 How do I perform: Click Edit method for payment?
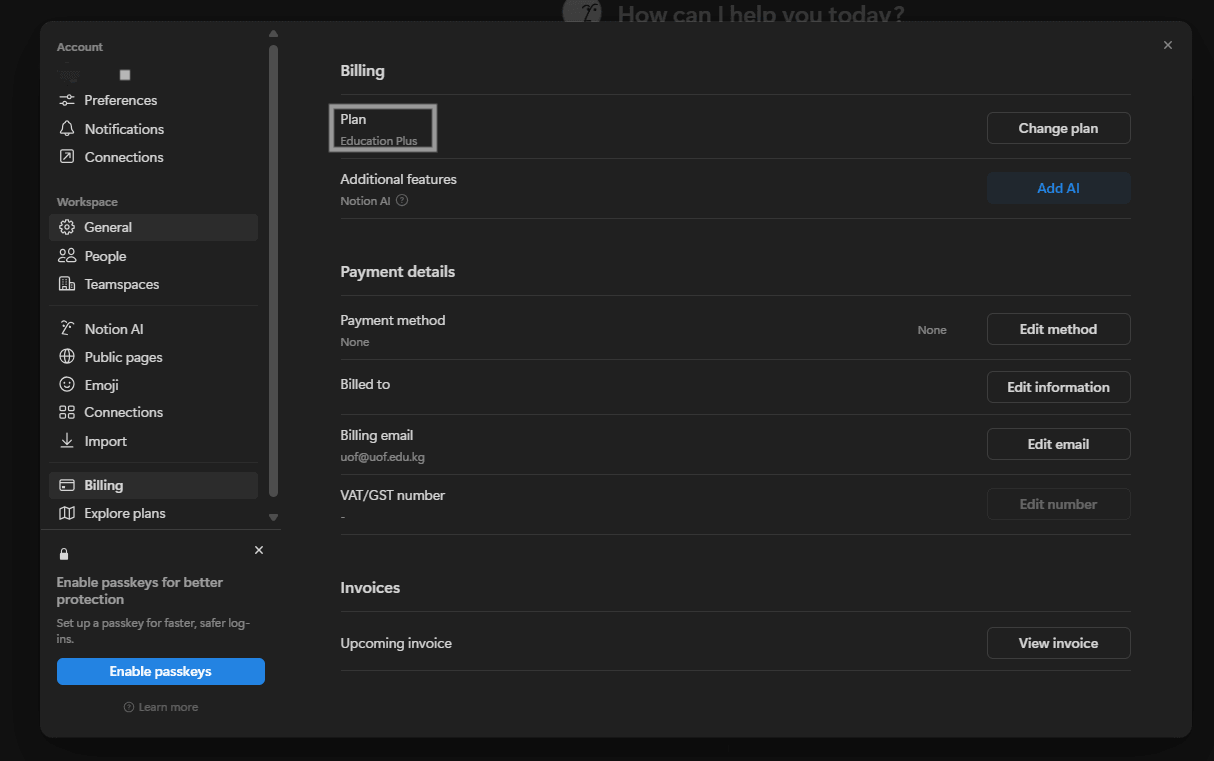1058,329
